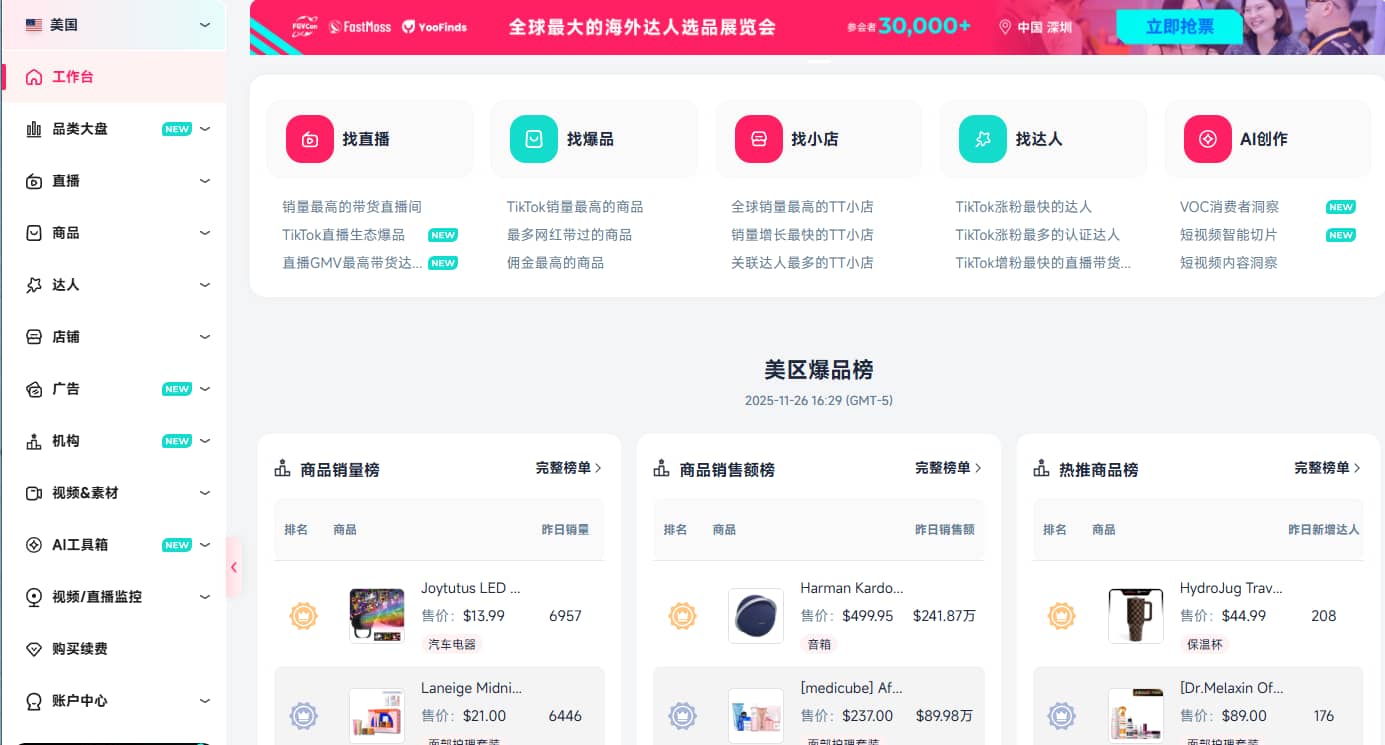
Task: Click the TikTok销量最高的商品 link
Action: pos(574,206)
